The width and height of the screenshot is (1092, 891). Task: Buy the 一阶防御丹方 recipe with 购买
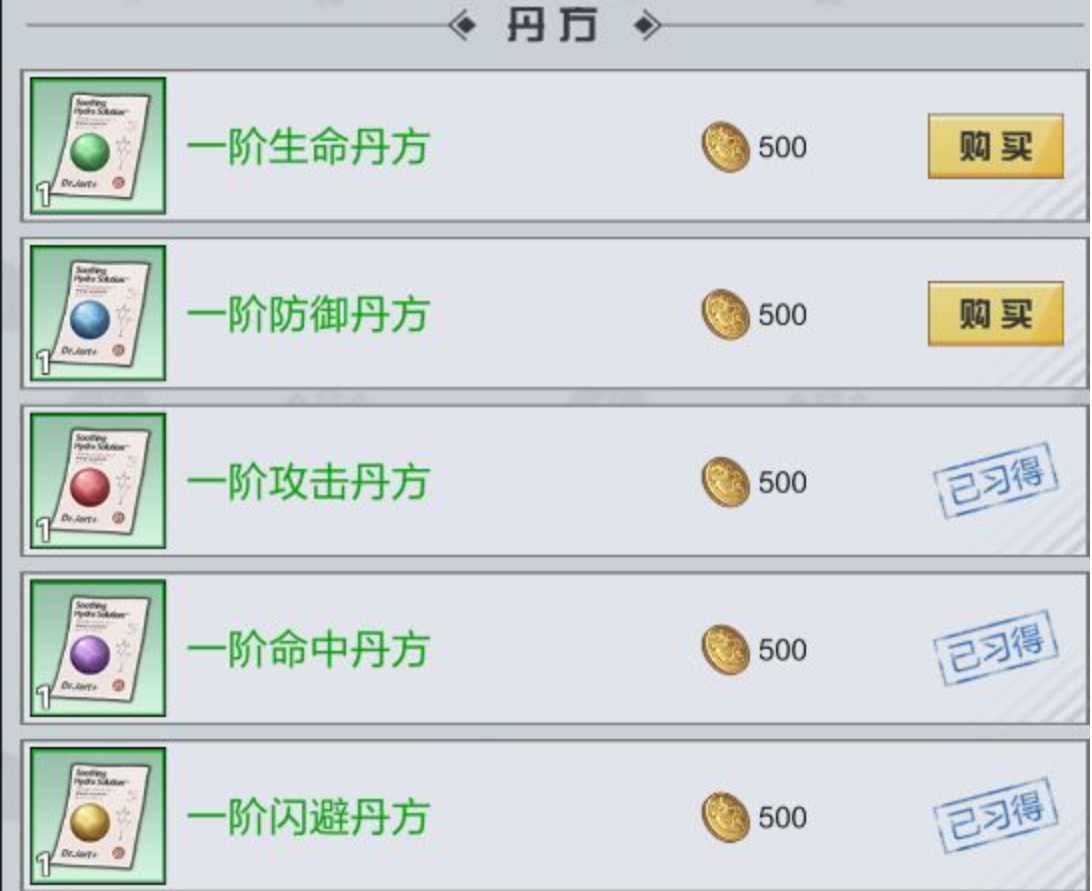pyautogui.click(x=996, y=314)
